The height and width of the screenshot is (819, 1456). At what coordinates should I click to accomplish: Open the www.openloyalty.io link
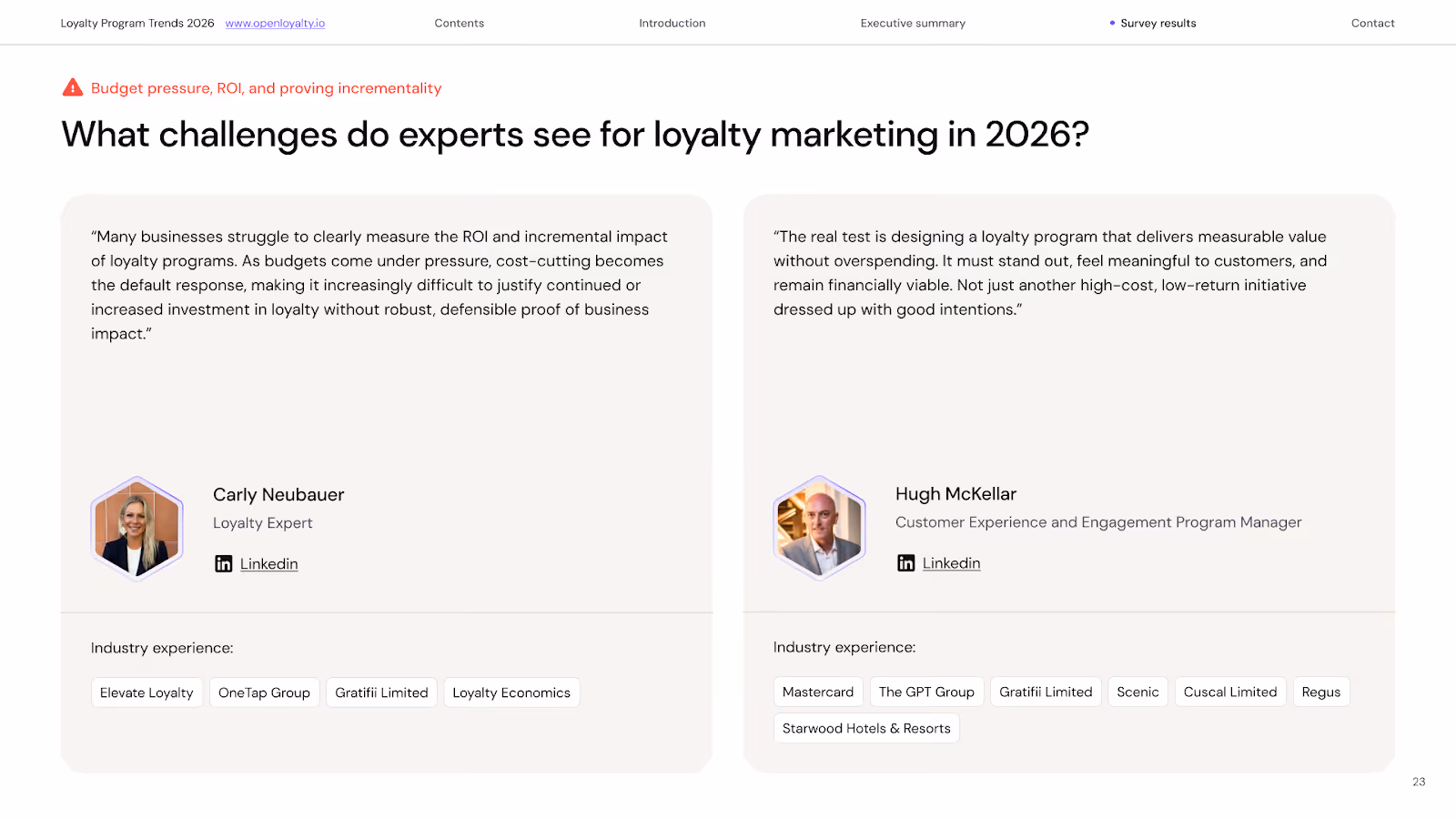tap(275, 24)
